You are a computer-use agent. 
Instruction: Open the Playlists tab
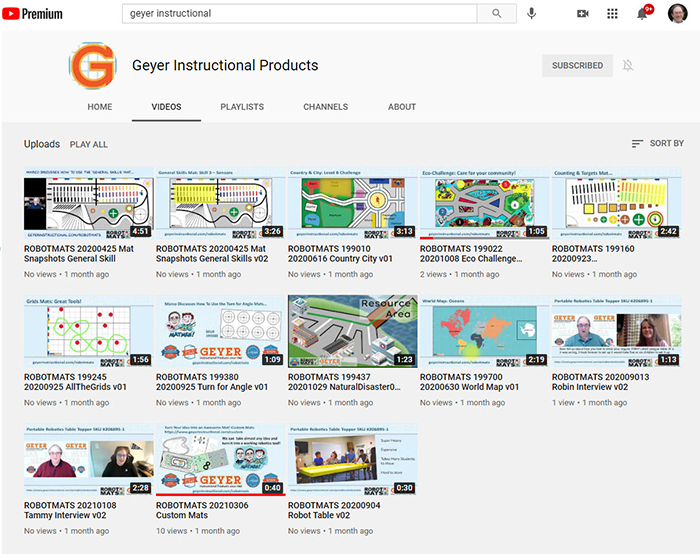click(x=242, y=107)
